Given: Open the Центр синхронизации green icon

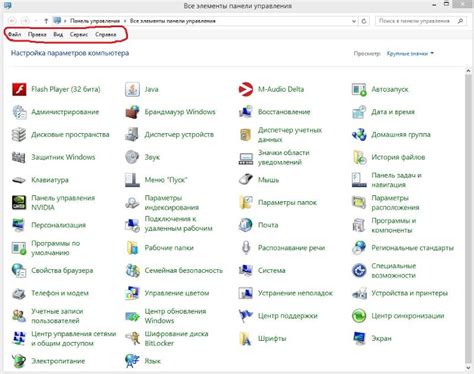Looking at the screenshot, I should click(x=359, y=316).
